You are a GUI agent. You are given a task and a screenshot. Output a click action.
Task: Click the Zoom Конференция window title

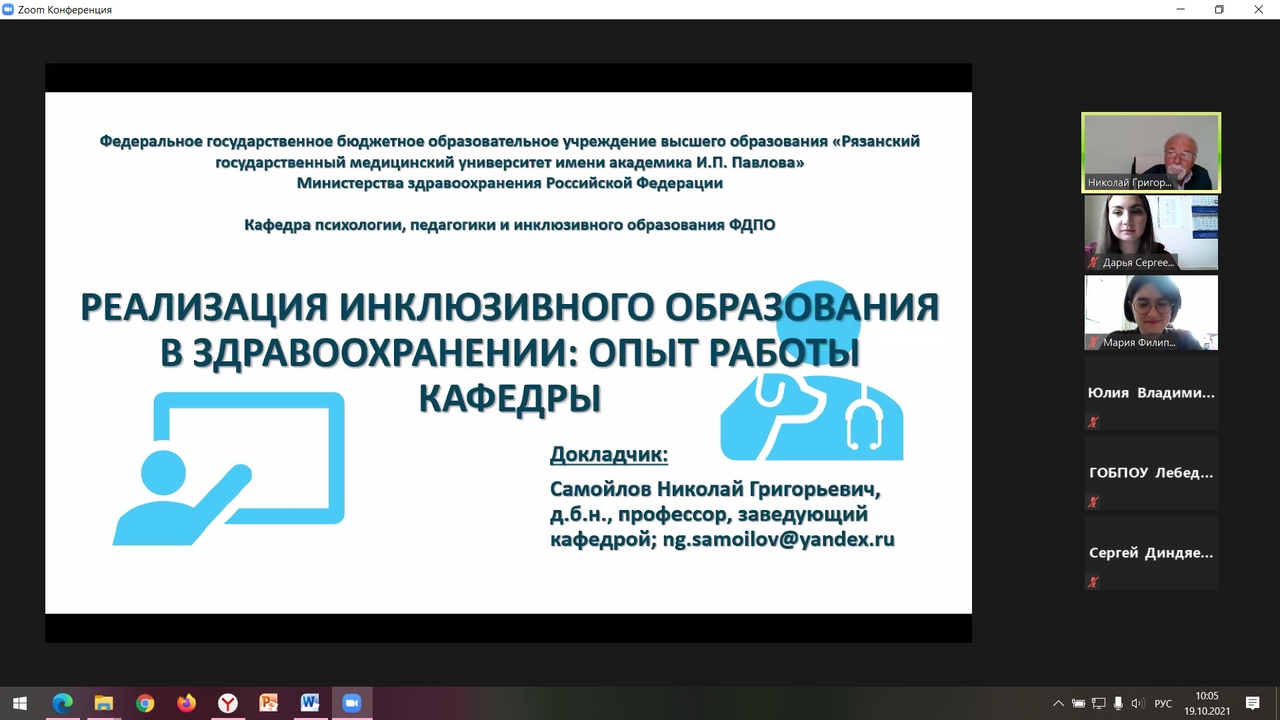pyautogui.click(x=65, y=9)
